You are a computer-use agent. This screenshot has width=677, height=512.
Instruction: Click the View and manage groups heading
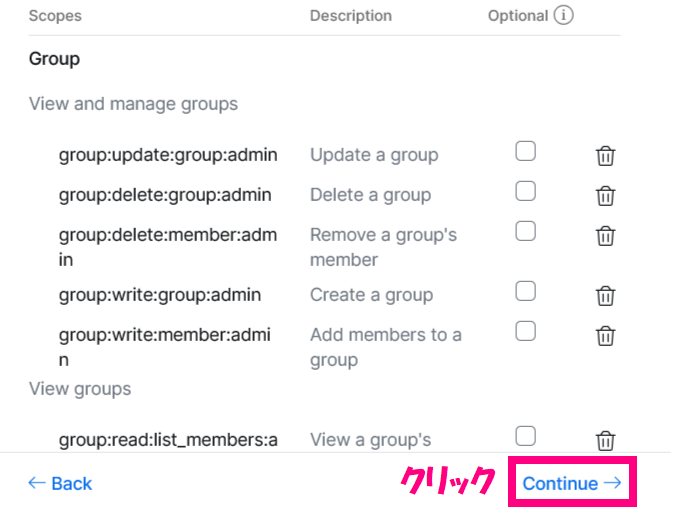point(133,104)
